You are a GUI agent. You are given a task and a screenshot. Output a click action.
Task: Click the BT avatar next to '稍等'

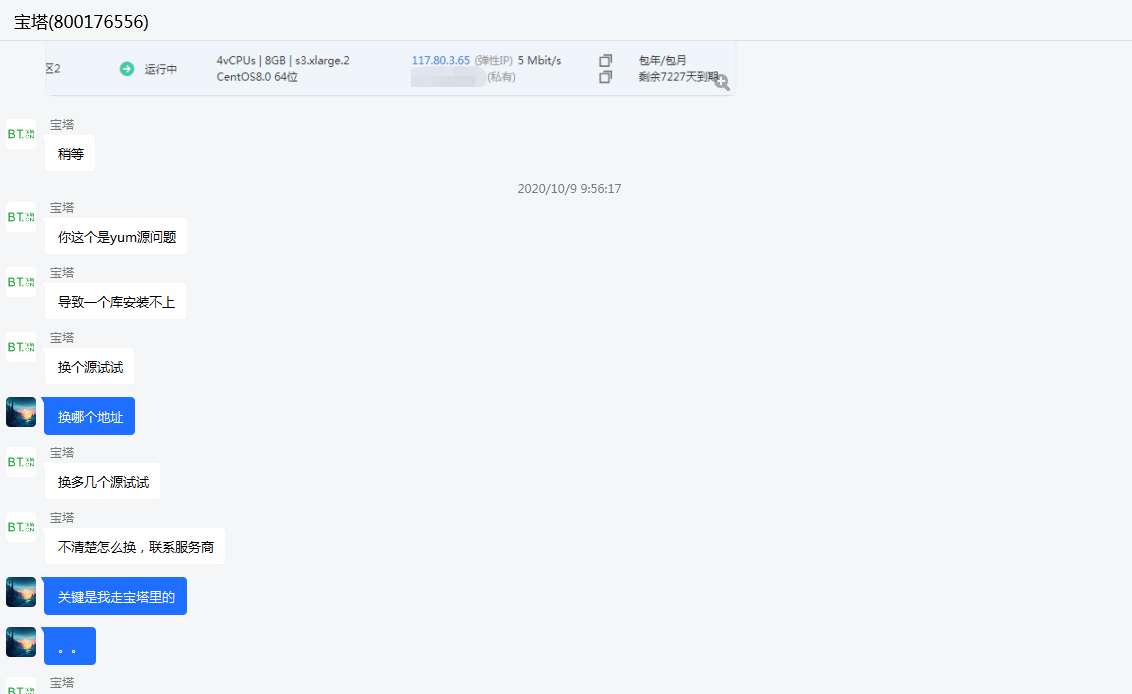click(21, 134)
